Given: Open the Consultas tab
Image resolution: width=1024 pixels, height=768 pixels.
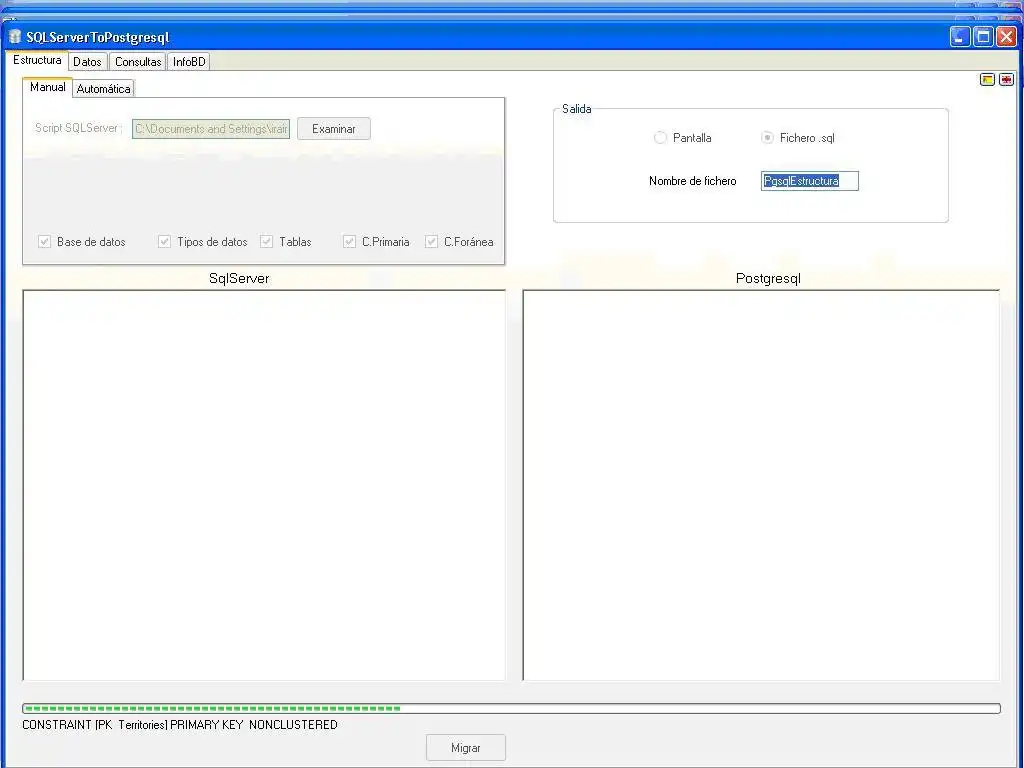Looking at the screenshot, I should click(138, 61).
